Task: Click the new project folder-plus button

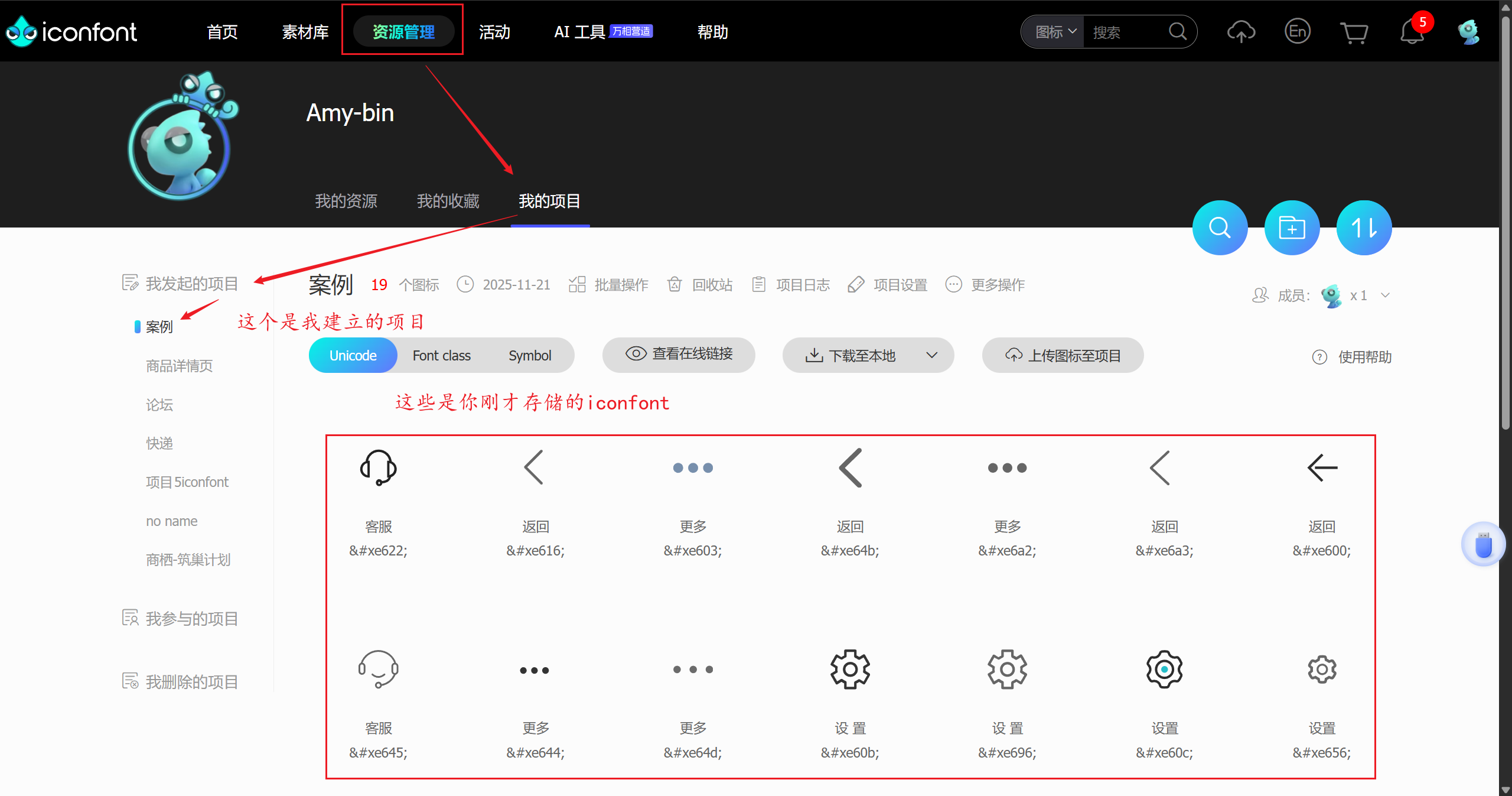Action: point(1292,228)
